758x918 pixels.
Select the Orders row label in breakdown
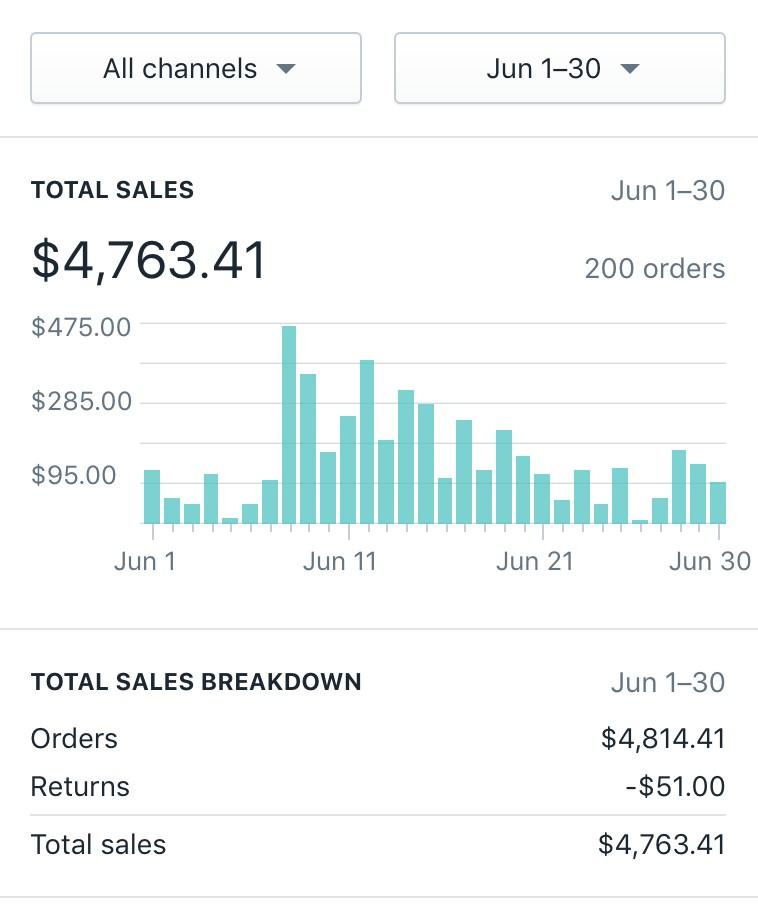click(x=74, y=739)
